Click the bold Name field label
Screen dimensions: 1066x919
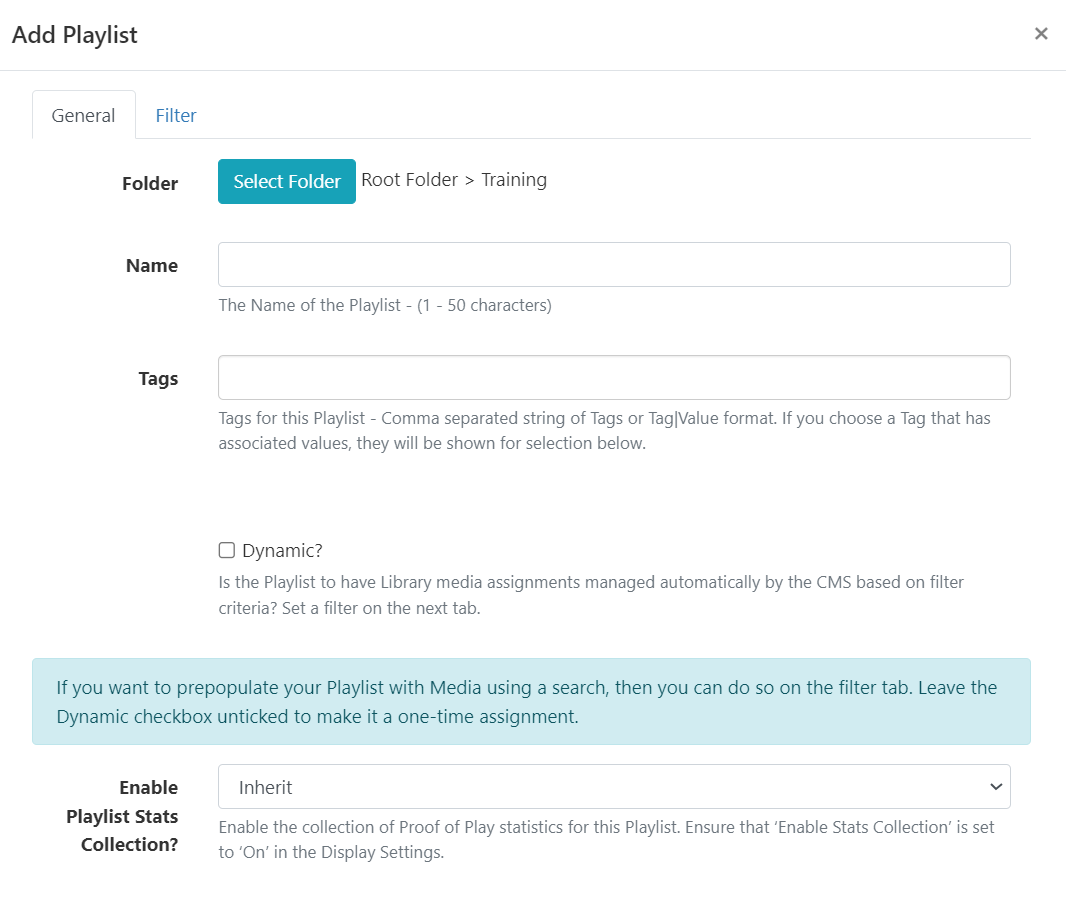(152, 266)
